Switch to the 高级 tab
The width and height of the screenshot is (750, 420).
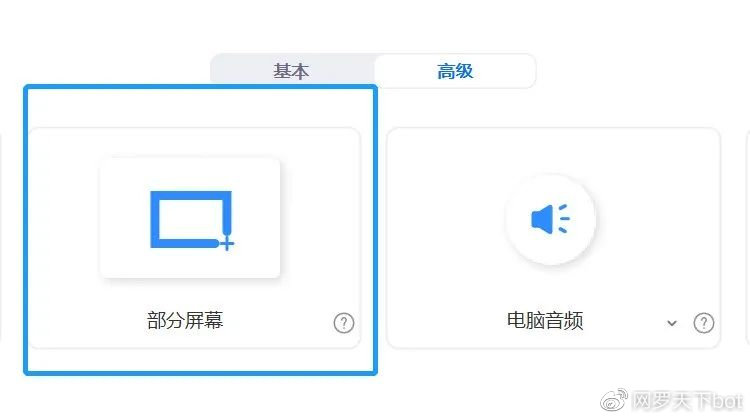[454, 71]
